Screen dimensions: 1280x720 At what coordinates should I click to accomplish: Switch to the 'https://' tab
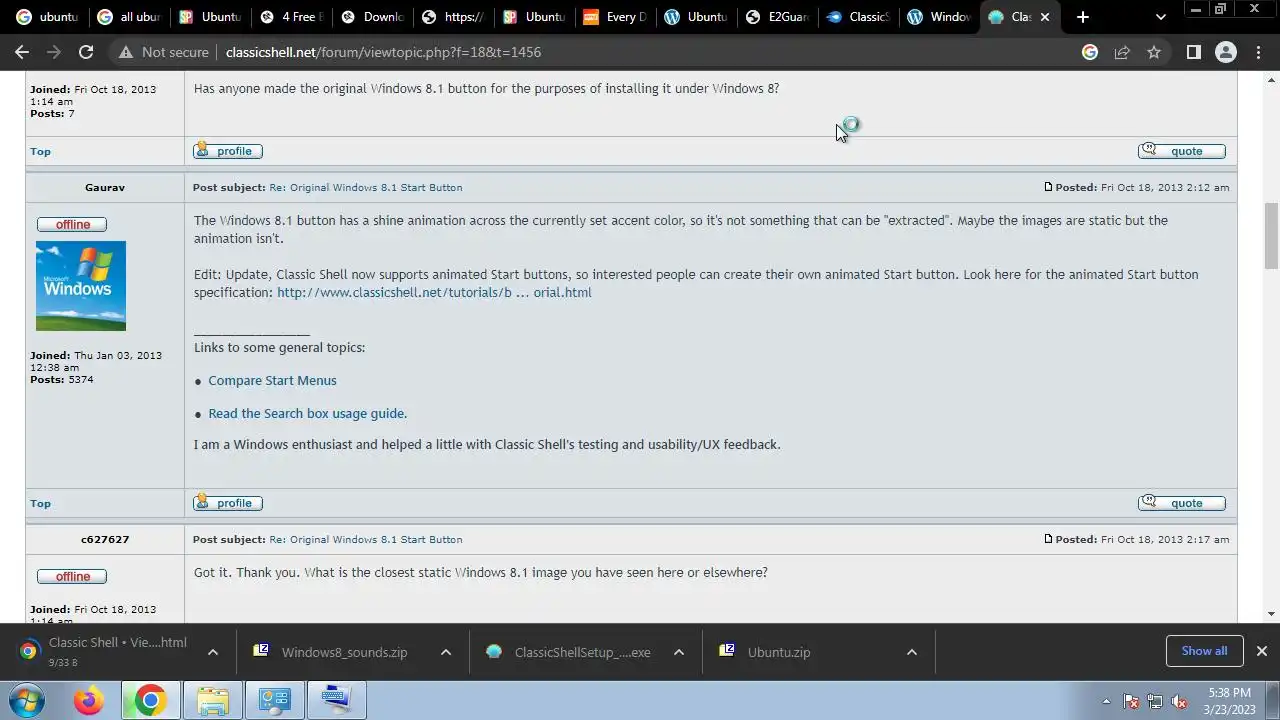[452, 17]
